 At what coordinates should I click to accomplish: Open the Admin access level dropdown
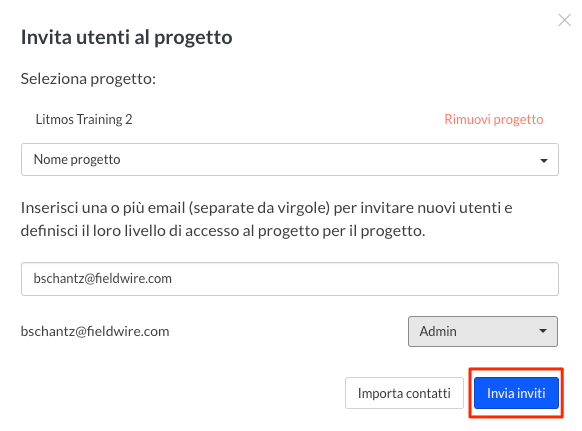[x=483, y=332]
